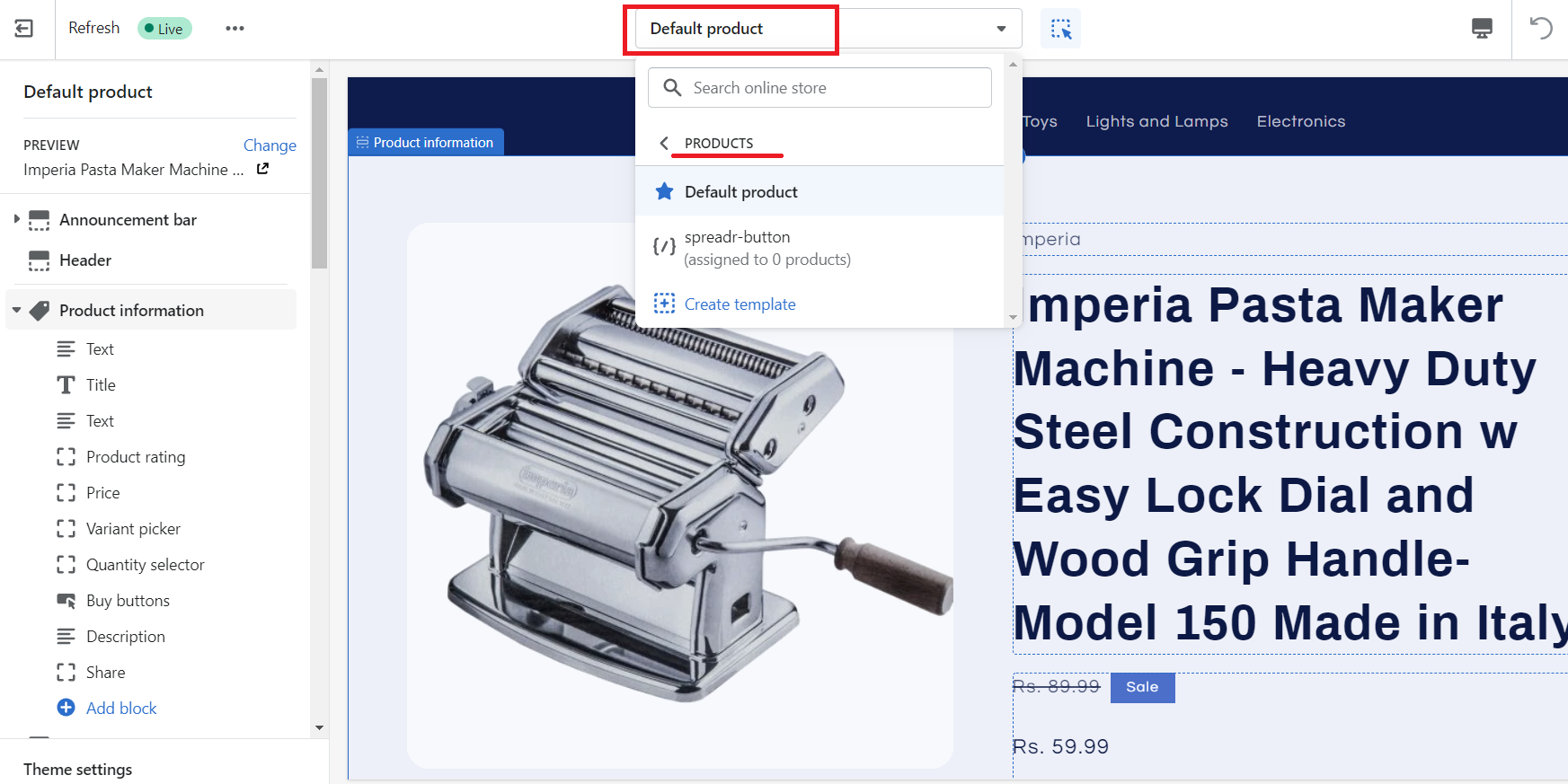Screen dimensions: 1568x784
Task: Click the Product rating block icon
Action: (66, 457)
